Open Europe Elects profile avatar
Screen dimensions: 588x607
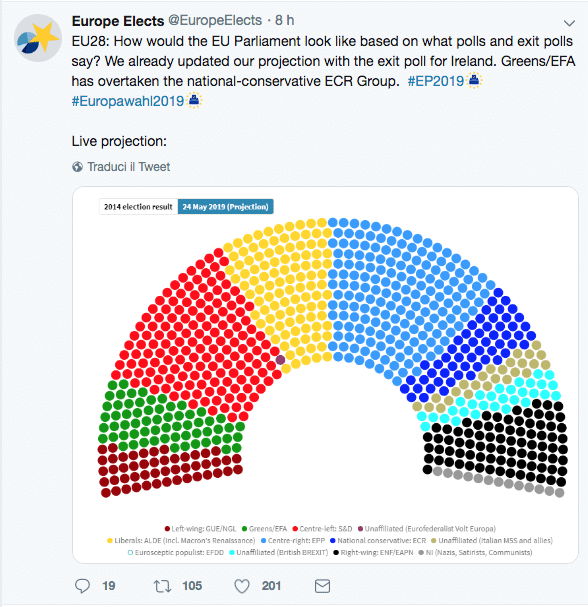click(38, 38)
